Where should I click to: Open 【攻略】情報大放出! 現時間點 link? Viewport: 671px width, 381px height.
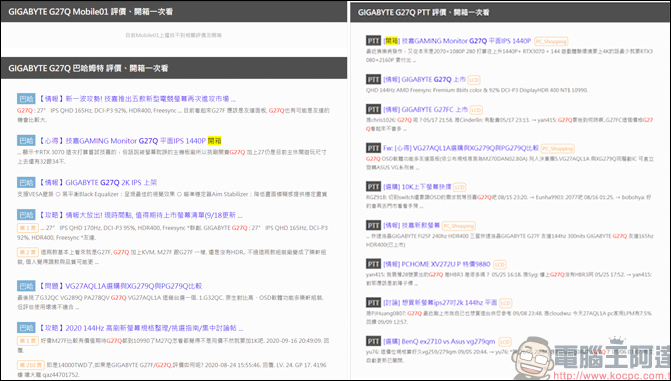140,215
